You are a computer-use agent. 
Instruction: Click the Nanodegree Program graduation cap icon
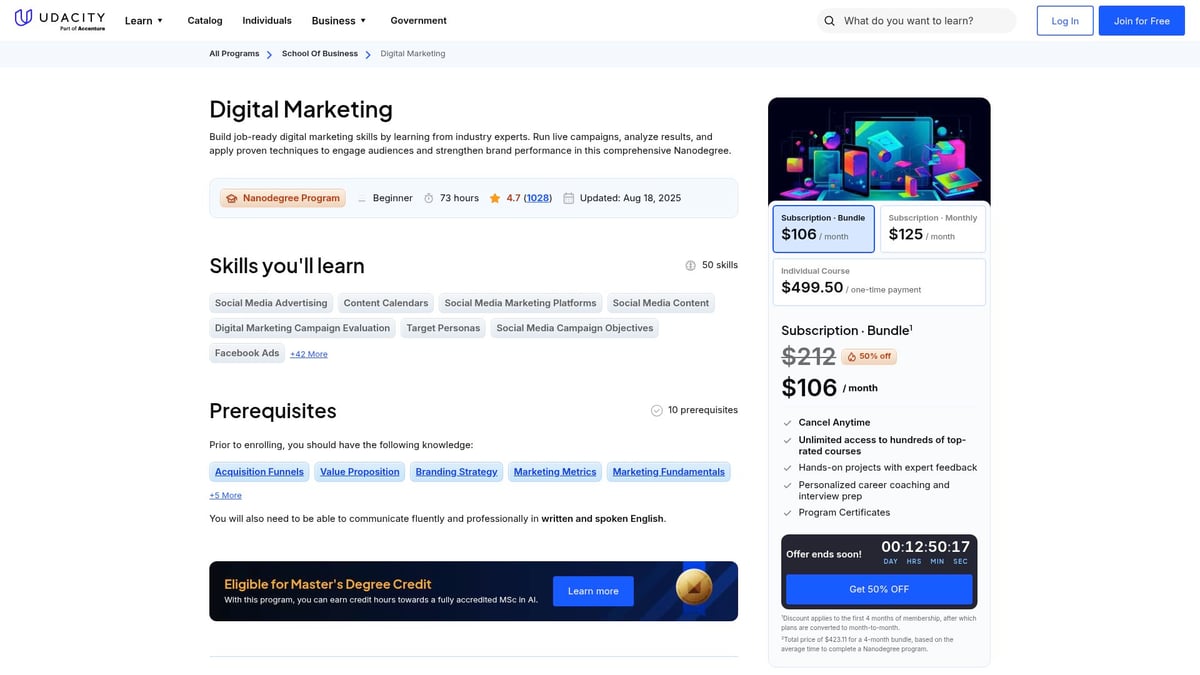tap(232, 198)
